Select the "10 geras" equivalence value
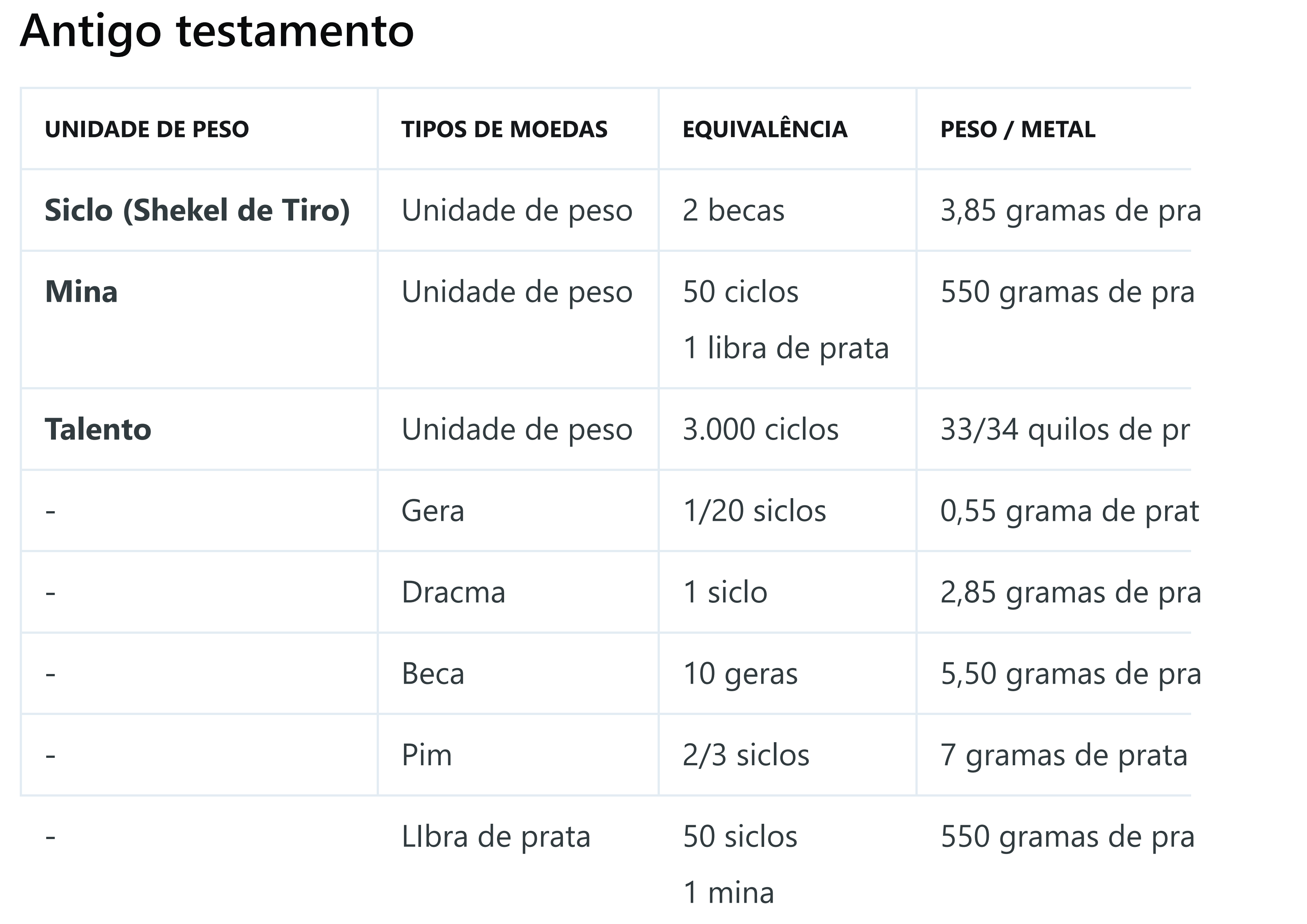The height and width of the screenshot is (924, 1307). (740, 674)
